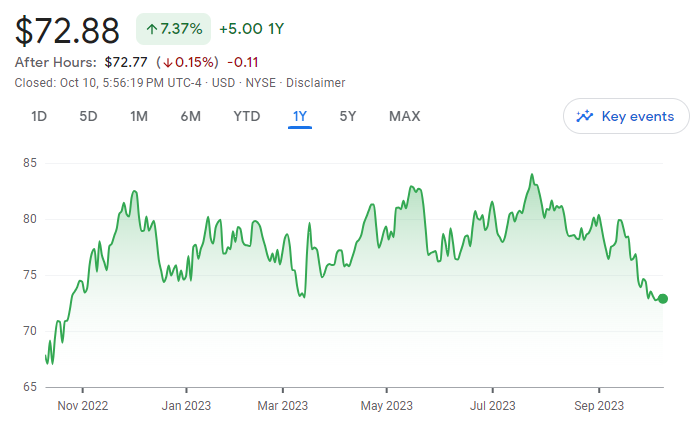Click the green dot at chart's end
Screen dimensions: 697x432
pyautogui.click(x=662, y=298)
